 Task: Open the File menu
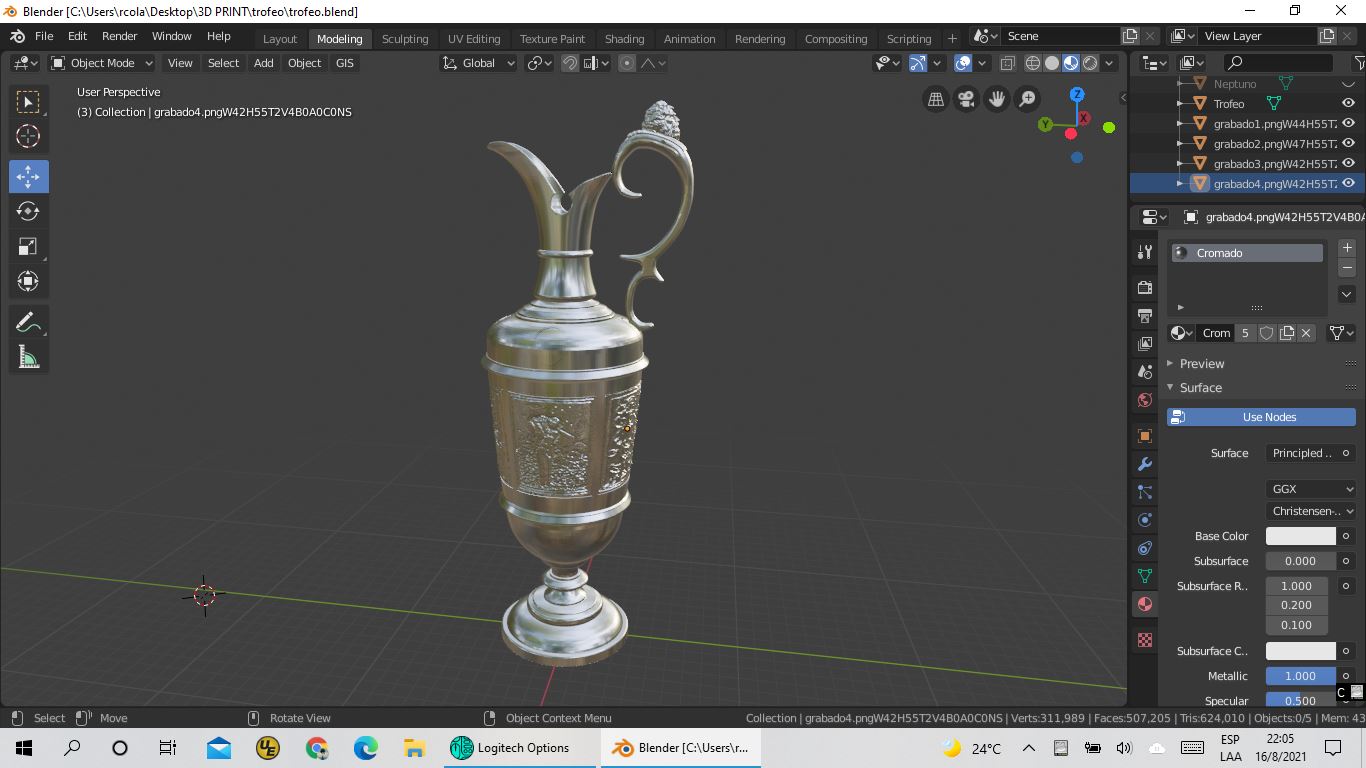point(44,36)
